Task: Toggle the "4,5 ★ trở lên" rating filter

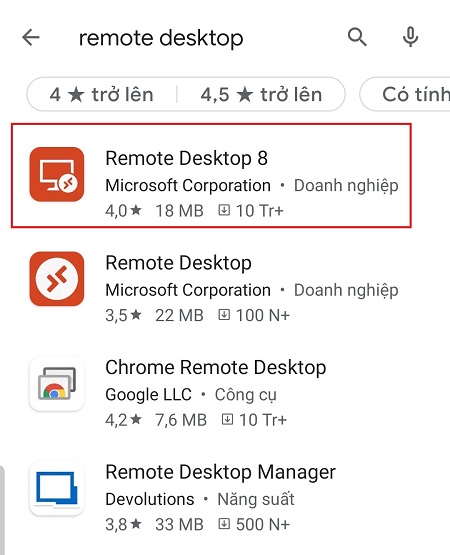Action: click(261, 95)
